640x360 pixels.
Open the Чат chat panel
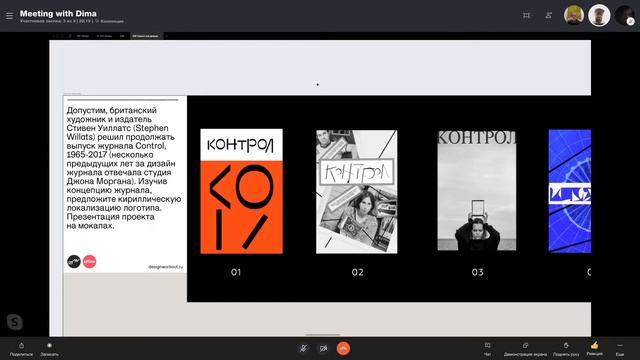pos(487,349)
